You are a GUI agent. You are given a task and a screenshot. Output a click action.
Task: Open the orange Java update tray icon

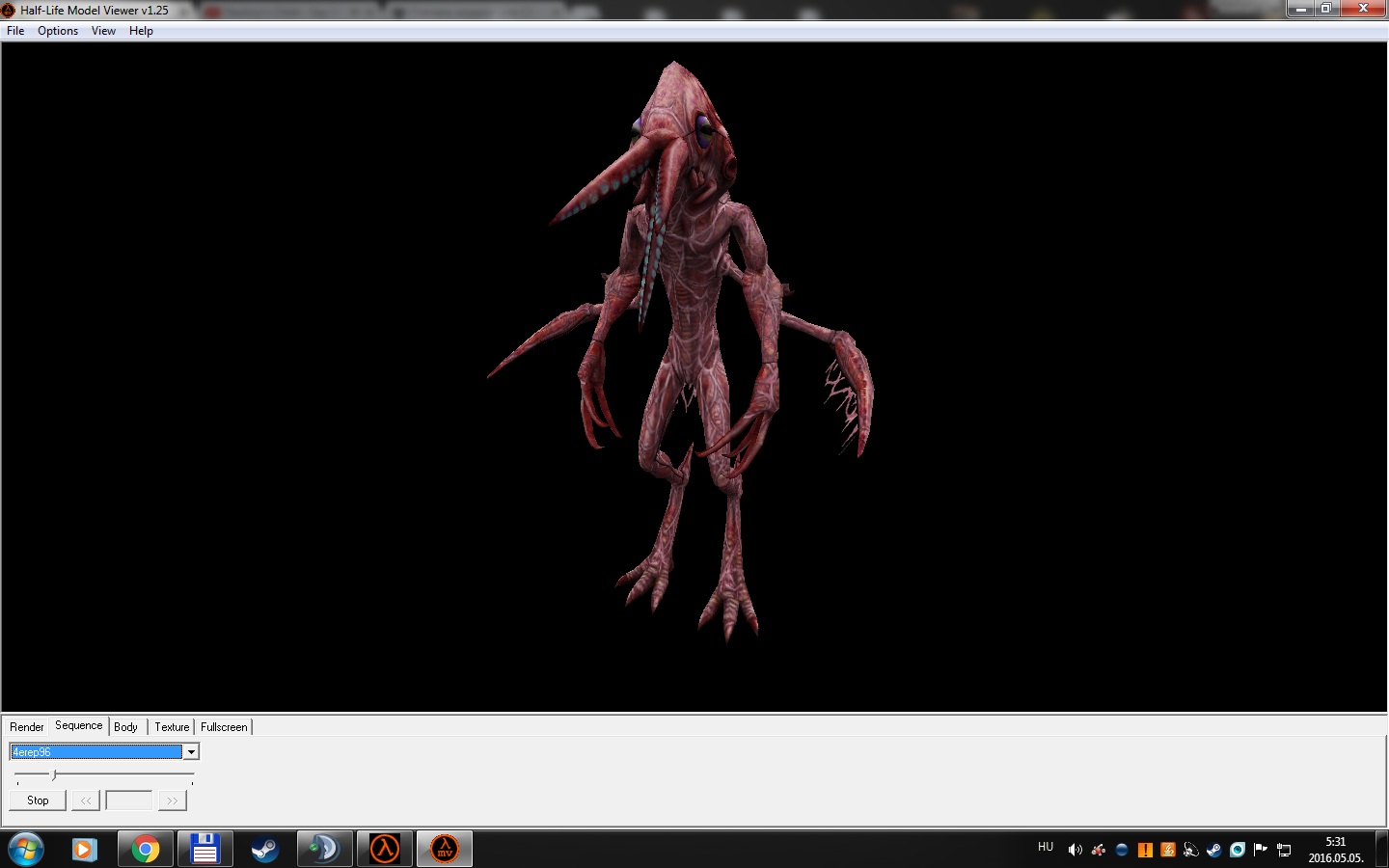[1167, 850]
